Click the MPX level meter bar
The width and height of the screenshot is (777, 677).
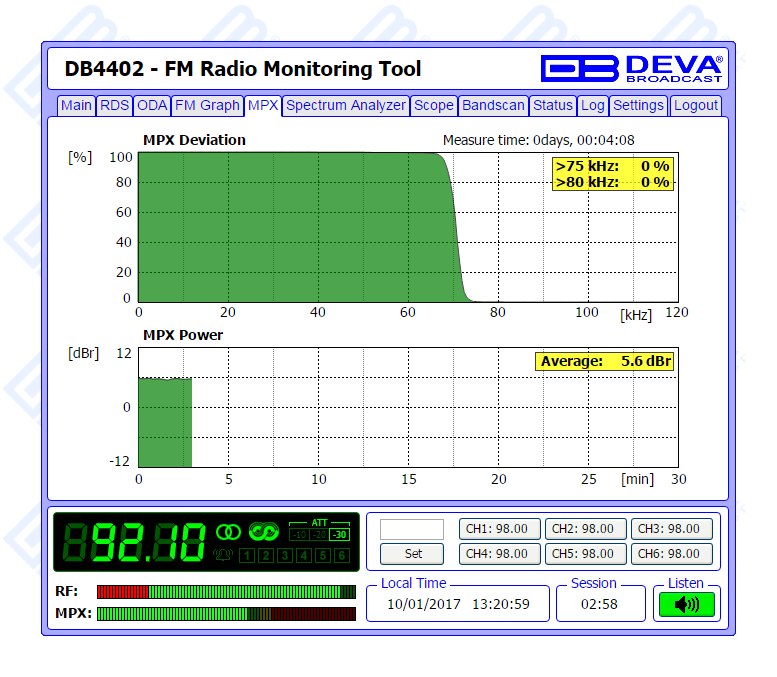[226, 613]
